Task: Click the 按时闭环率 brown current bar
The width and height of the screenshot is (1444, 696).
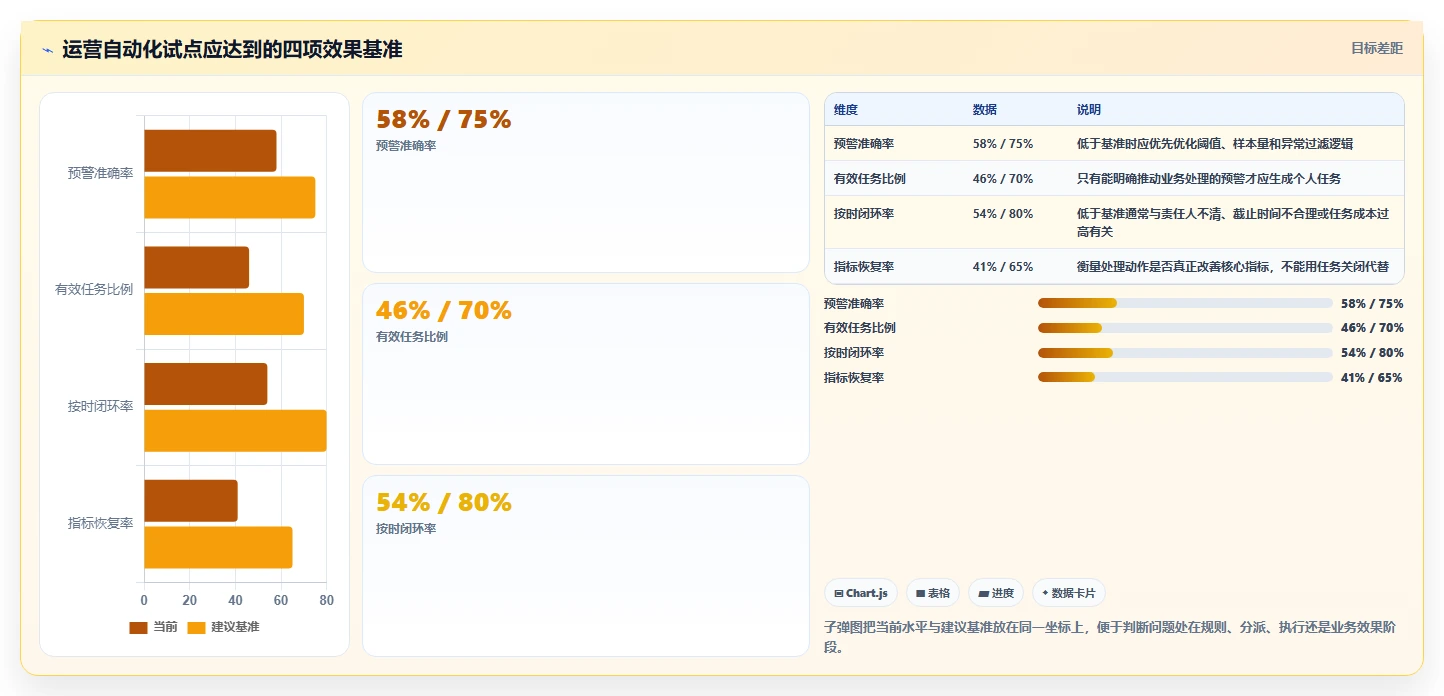Action: tap(206, 384)
